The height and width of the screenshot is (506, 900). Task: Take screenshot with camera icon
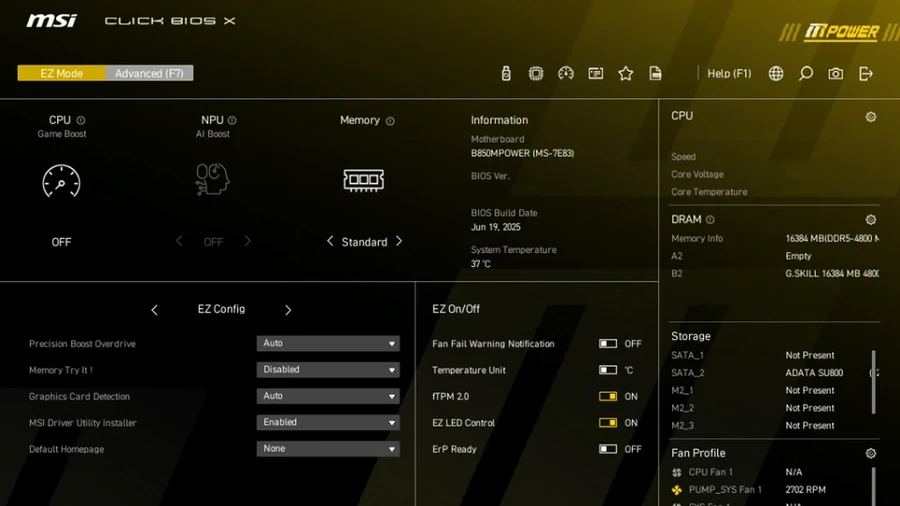tap(836, 73)
